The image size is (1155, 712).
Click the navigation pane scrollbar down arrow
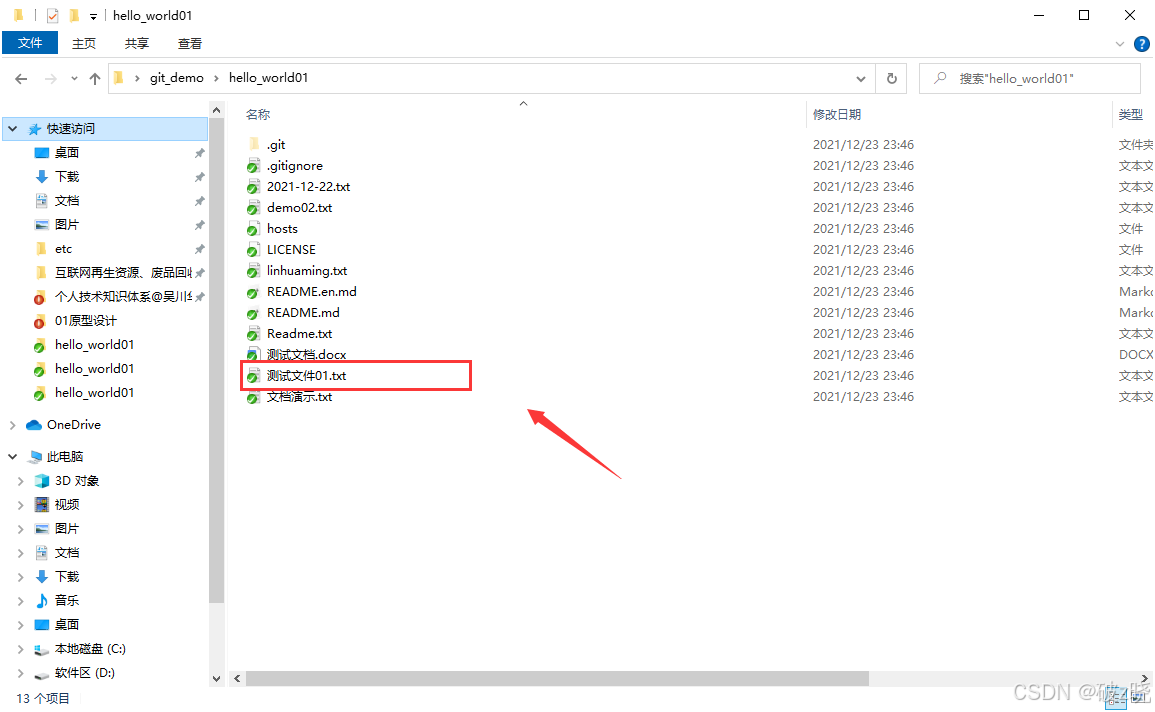(216, 679)
